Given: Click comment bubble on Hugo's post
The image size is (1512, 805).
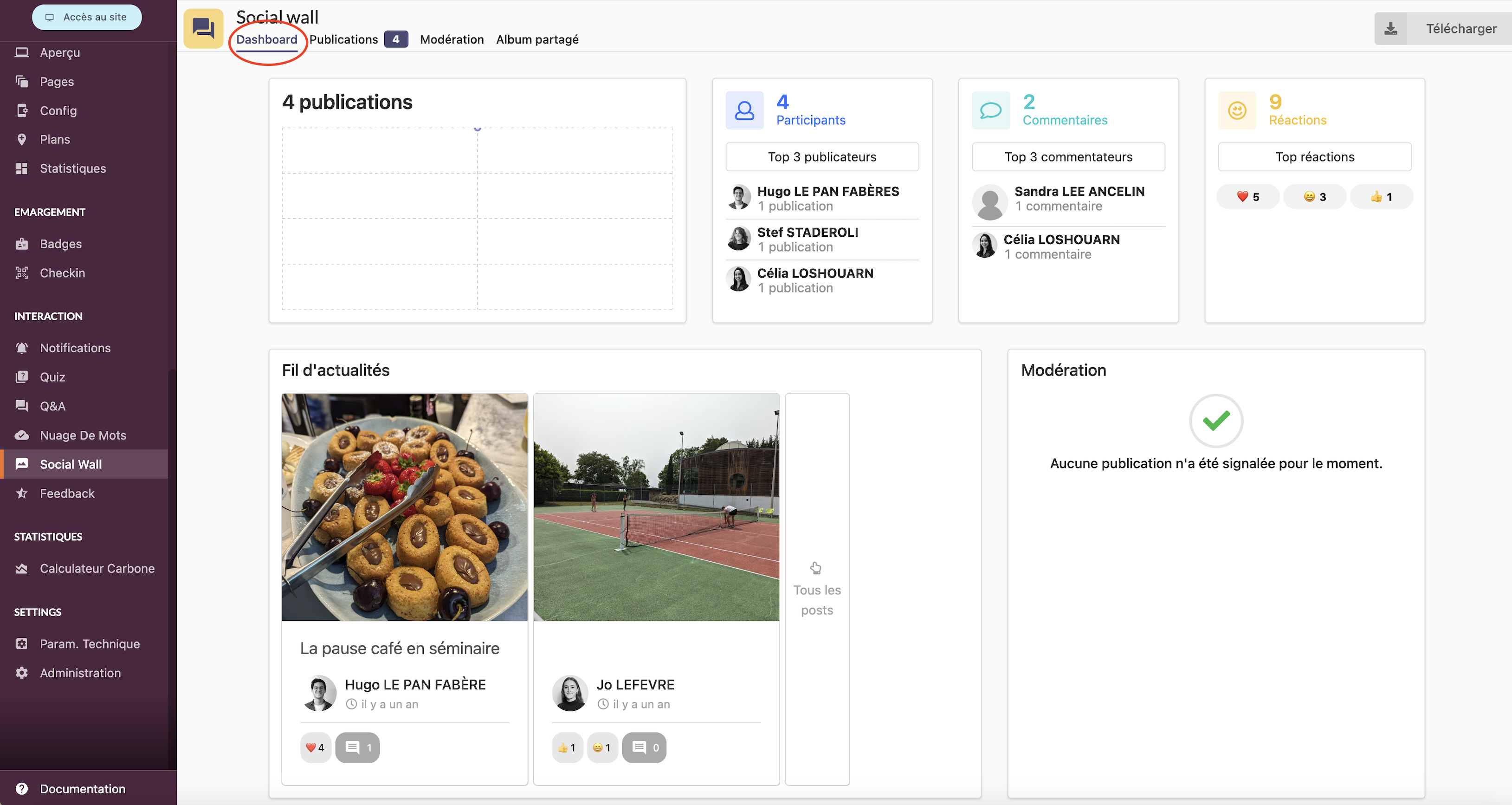Looking at the screenshot, I should click(357, 747).
